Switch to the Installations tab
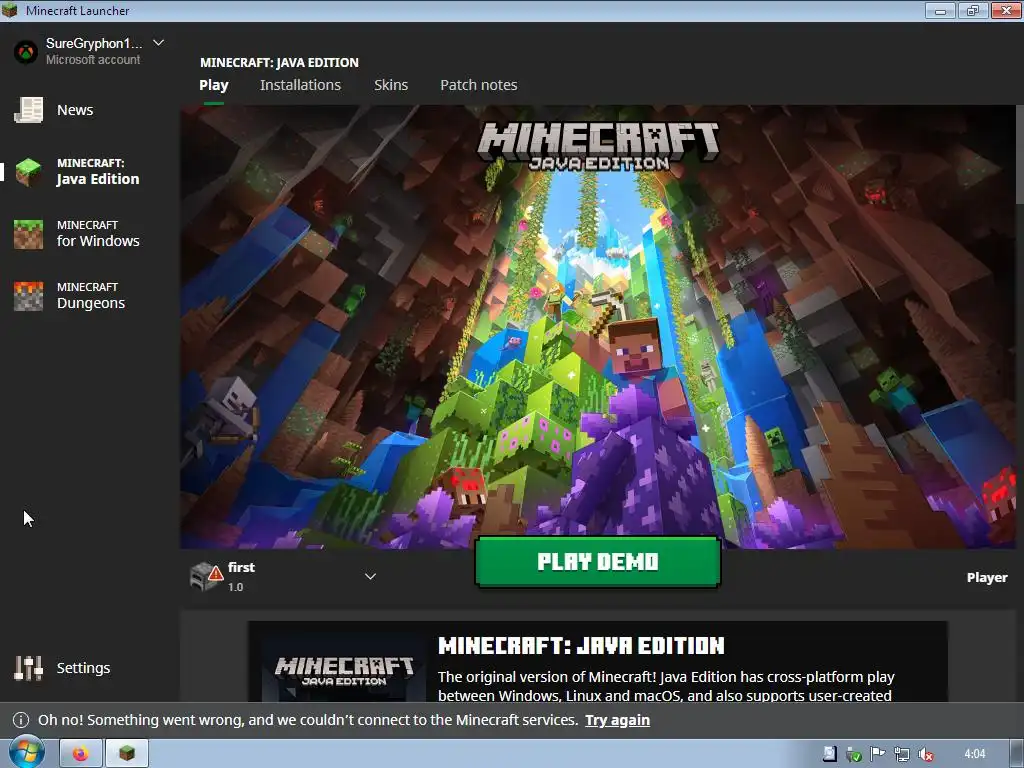 coord(300,85)
